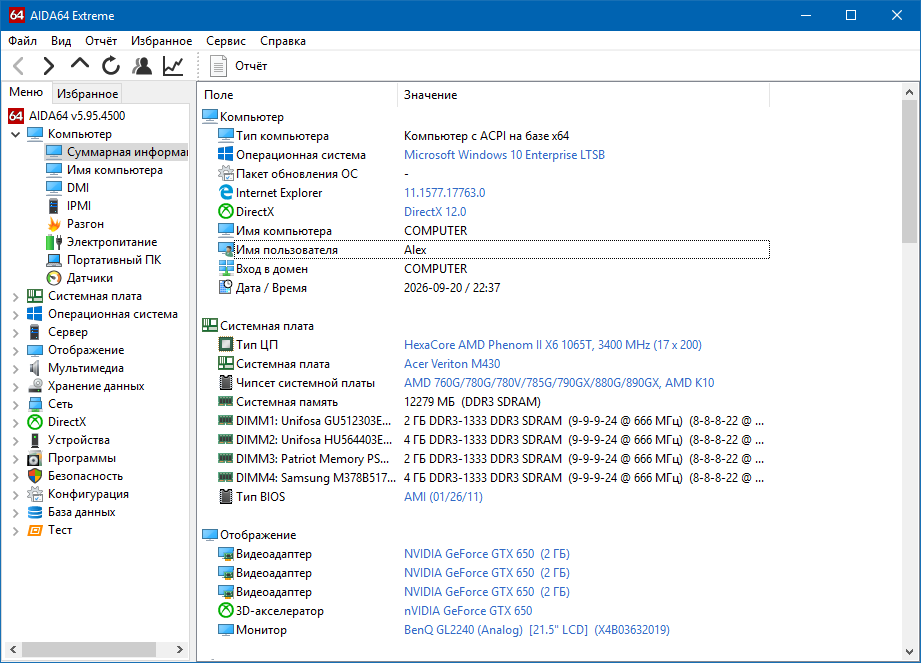Click the Программы tree icon

[x=35, y=458]
